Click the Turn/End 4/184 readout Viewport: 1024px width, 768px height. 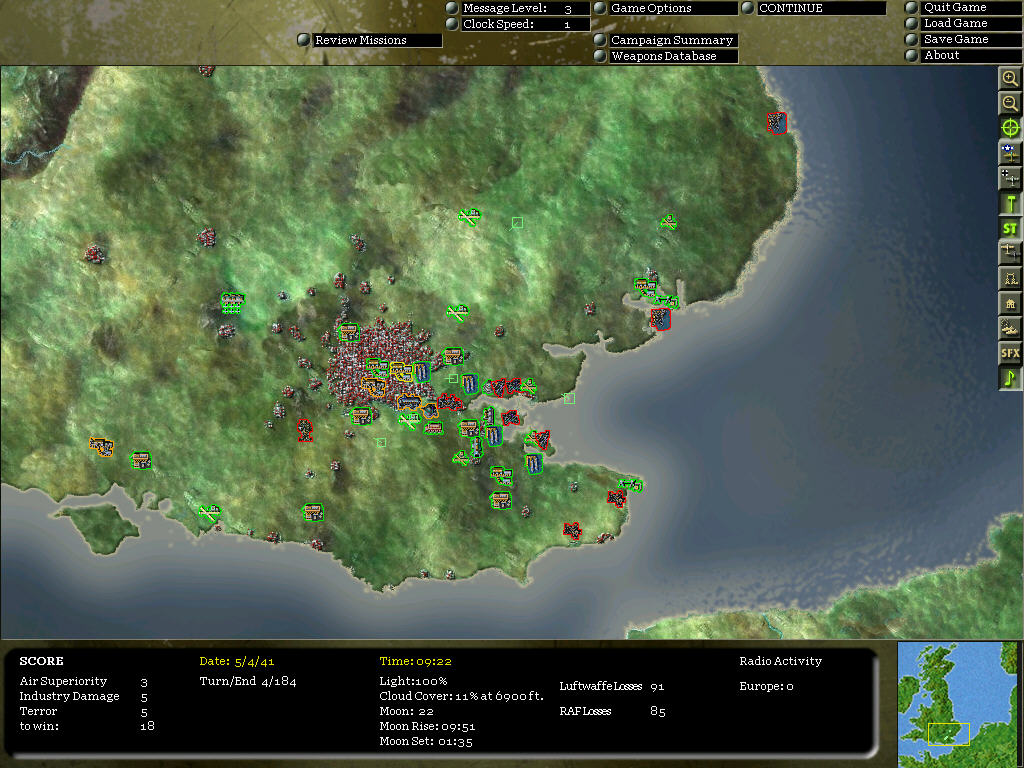pyautogui.click(x=248, y=682)
